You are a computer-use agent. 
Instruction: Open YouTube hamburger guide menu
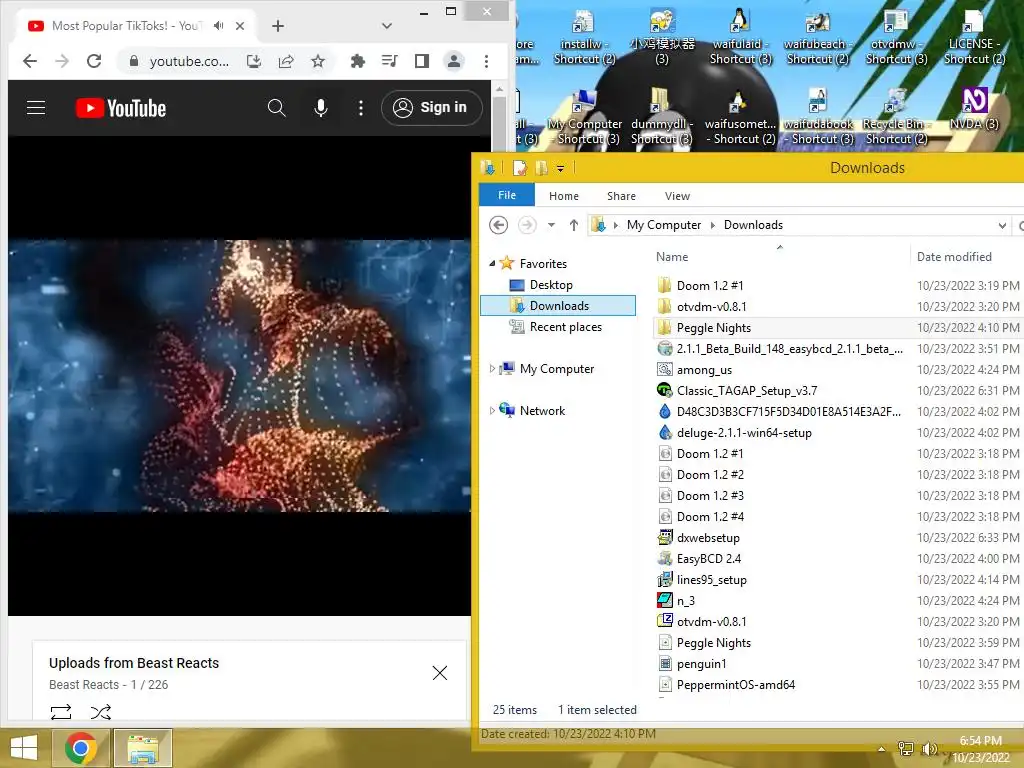pyautogui.click(x=36, y=108)
